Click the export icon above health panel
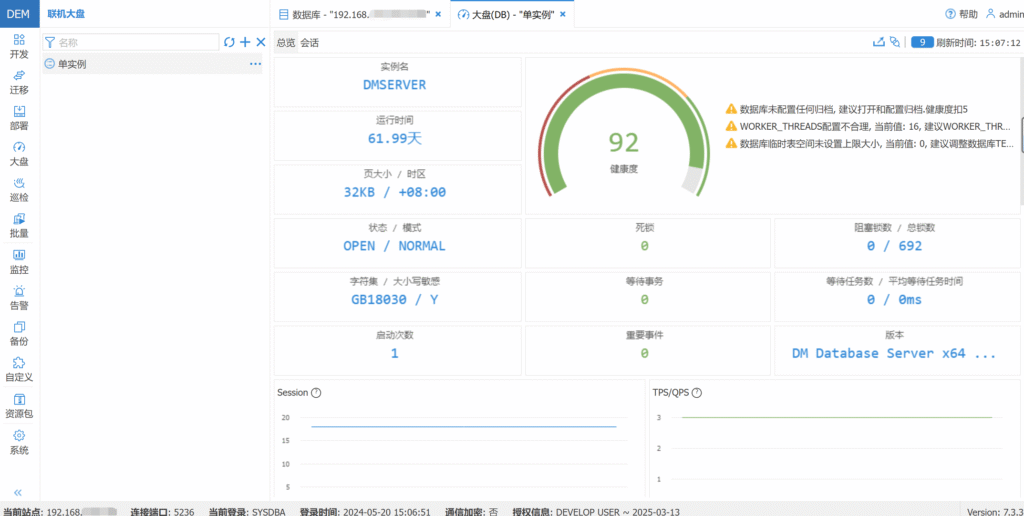The image size is (1024, 516). 879,42
